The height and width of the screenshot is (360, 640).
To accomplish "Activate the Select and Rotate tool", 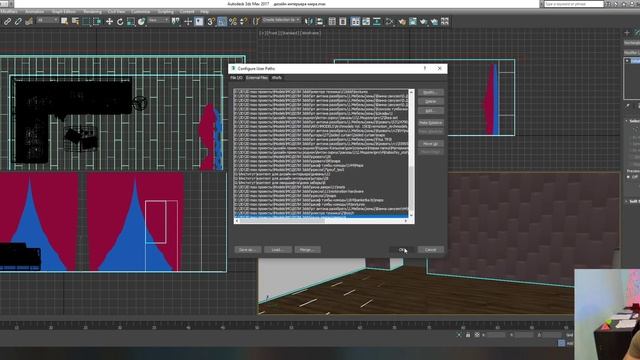I will point(120,22).
